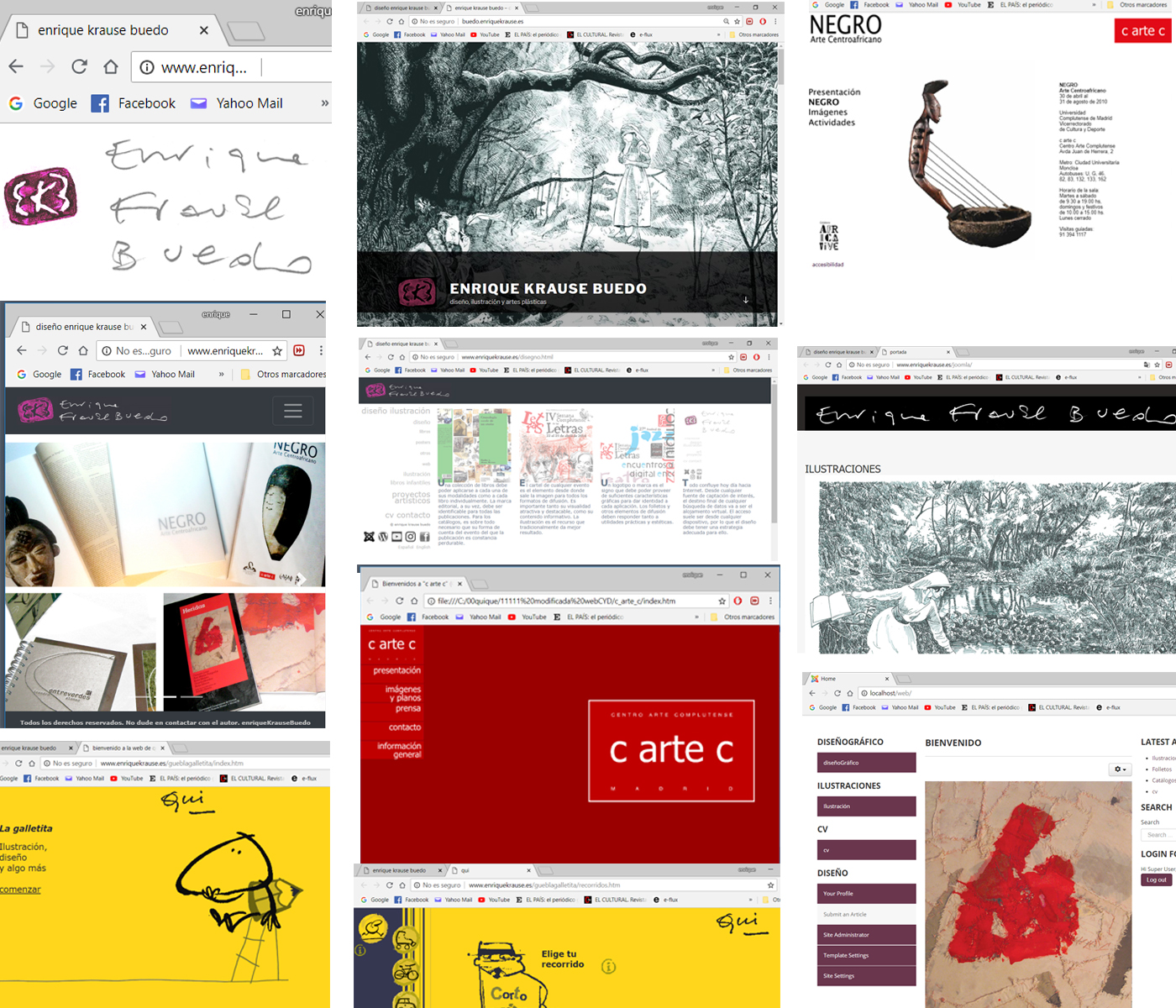Click home icon in the large top-left browser
Viewport: 1176px width, 1008px height.
[111, 66]
